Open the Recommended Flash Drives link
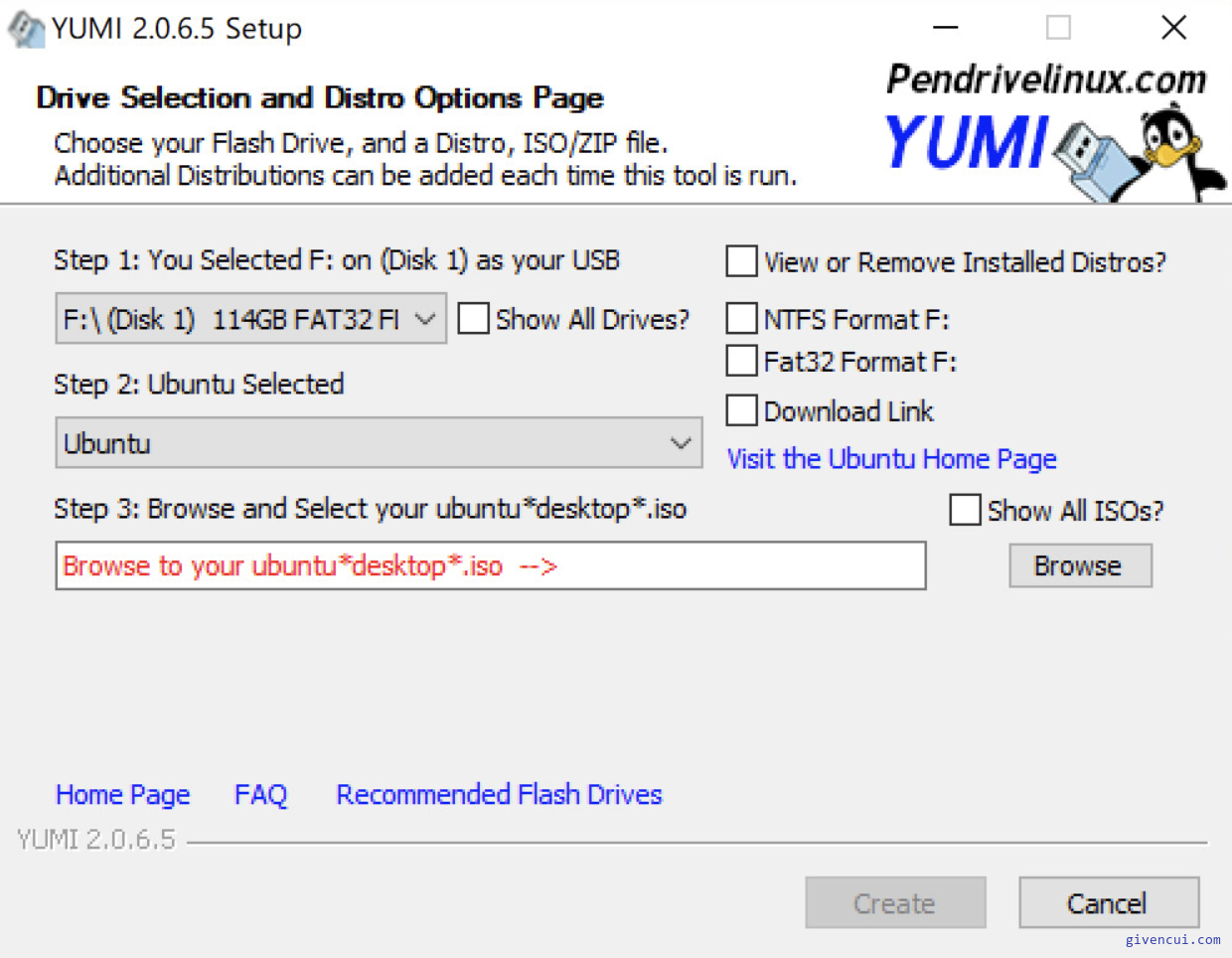Image resolution: width=1232 pixels, height=958 pixels. click(x=499, y=795)
